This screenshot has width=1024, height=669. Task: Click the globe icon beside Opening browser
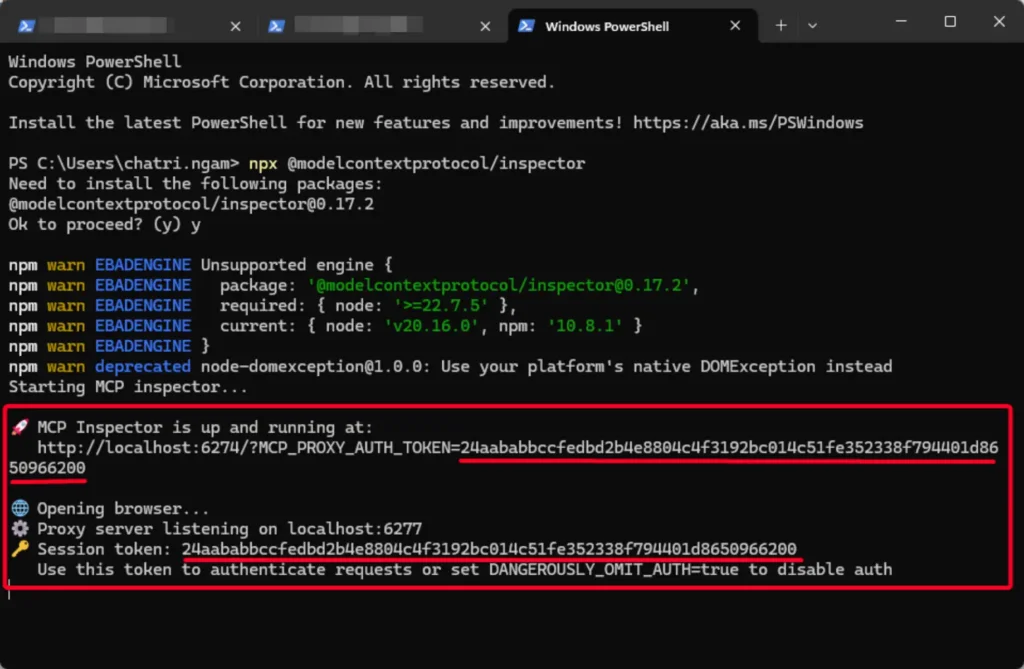pos(19,509)
